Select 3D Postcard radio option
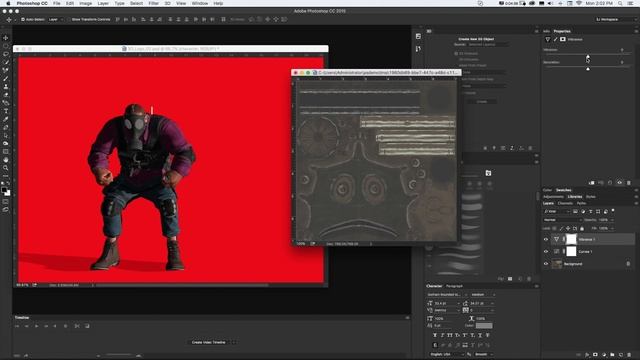The width and height of the screenshot is (640, 360). coord(456,53)
